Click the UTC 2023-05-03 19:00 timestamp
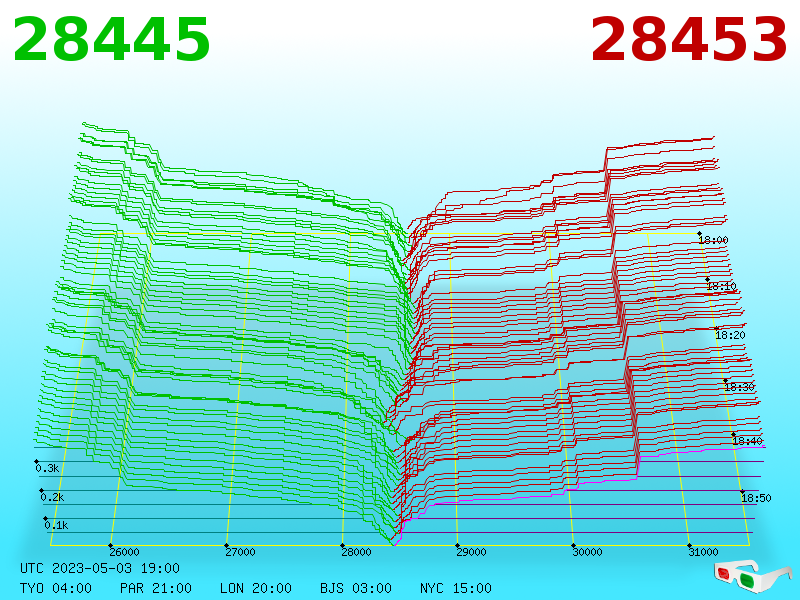The height and width of the screenshot is (600, 800). coord(100,568)
